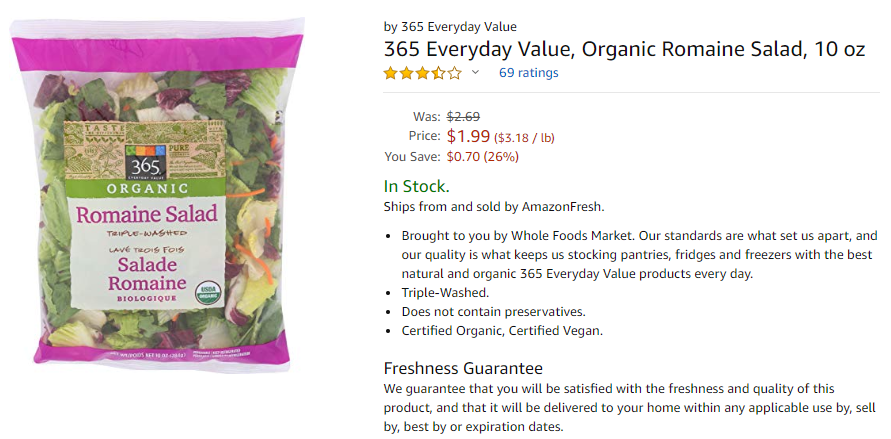Click Ships from and sold by AmazonFresh text
Image resolution: width=891 pixels, height=439 pixels.
[494, 207]
